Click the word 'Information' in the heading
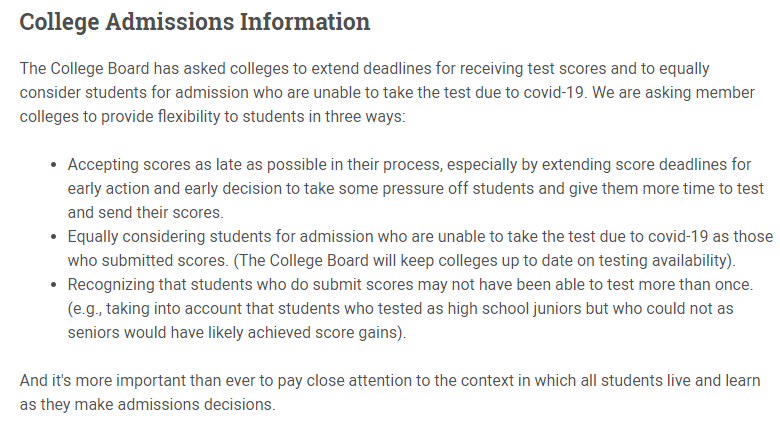 pyautogui.click(x=305, y=22)
